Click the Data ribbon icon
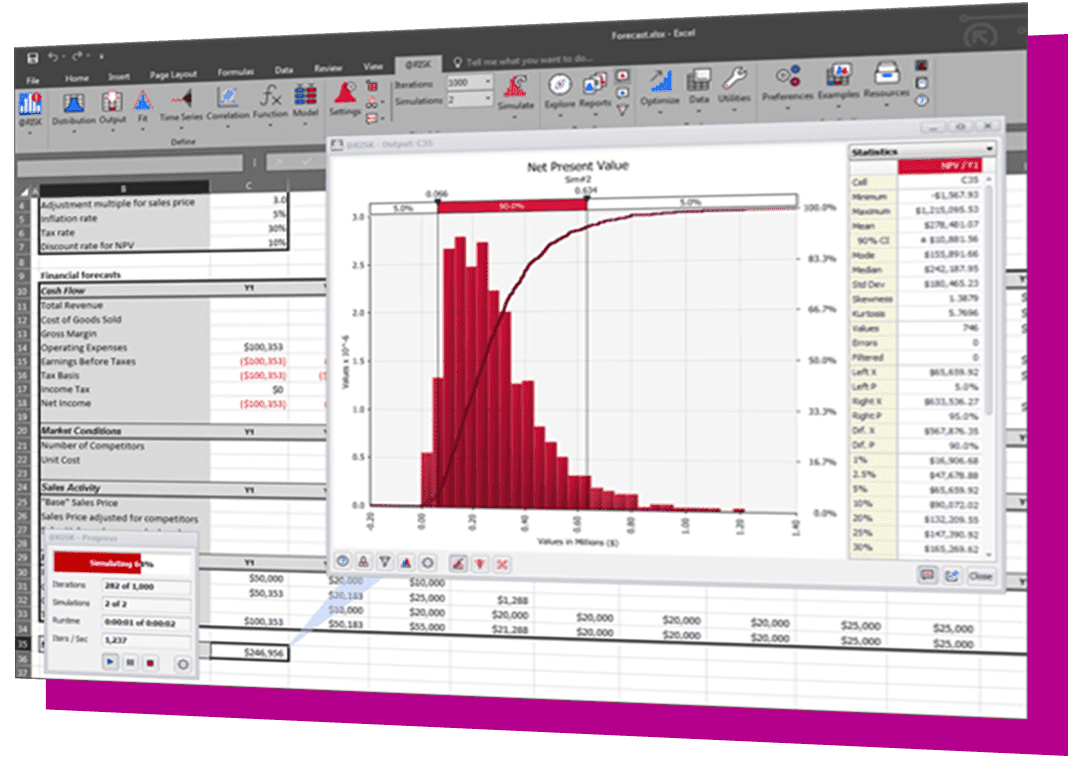The width and height of the screenshot is (1068, 783). 698,81
